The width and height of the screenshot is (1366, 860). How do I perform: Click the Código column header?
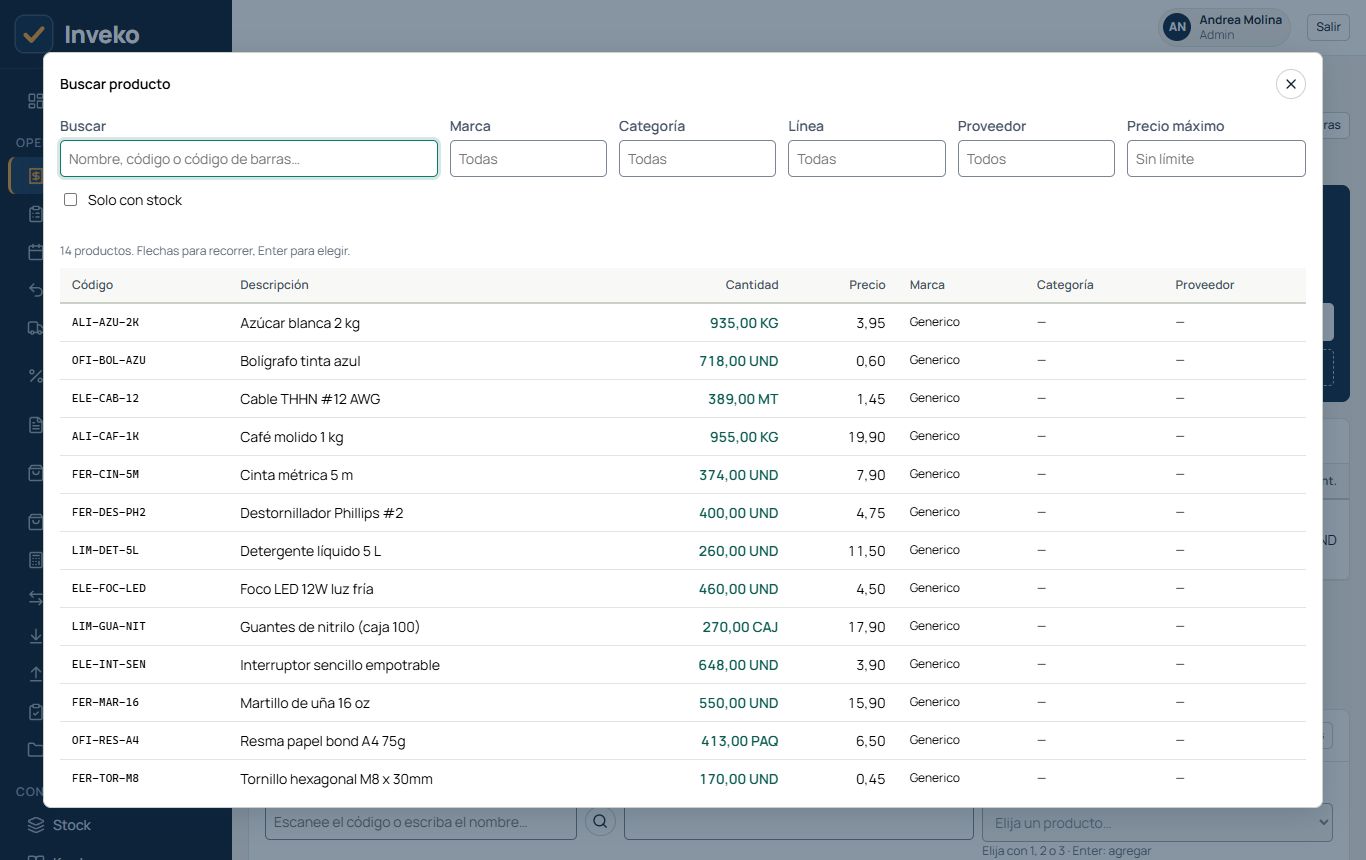pos(92,285)
